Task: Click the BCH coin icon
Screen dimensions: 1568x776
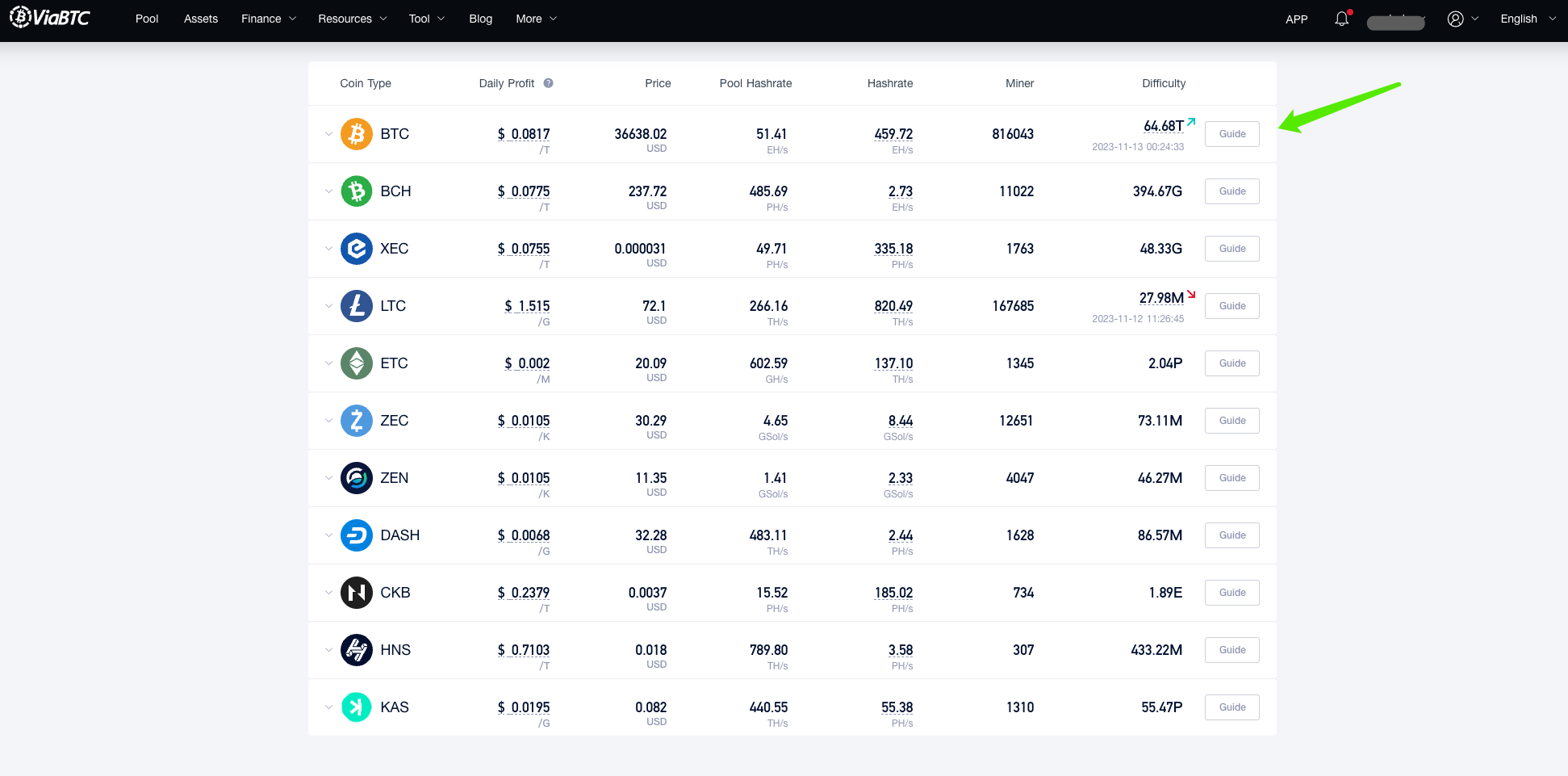Action: click(x=356, y=191)
